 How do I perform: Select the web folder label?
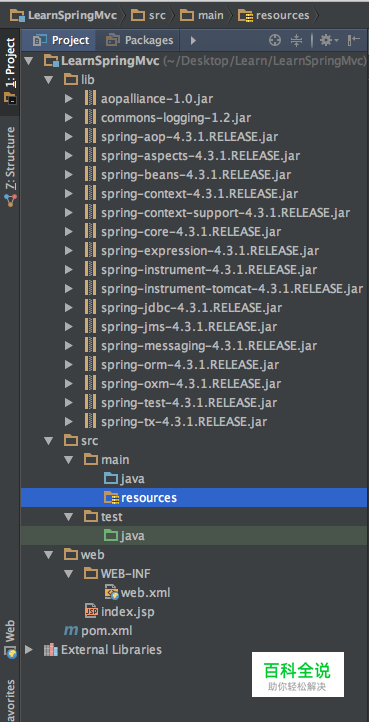point(93,555)
